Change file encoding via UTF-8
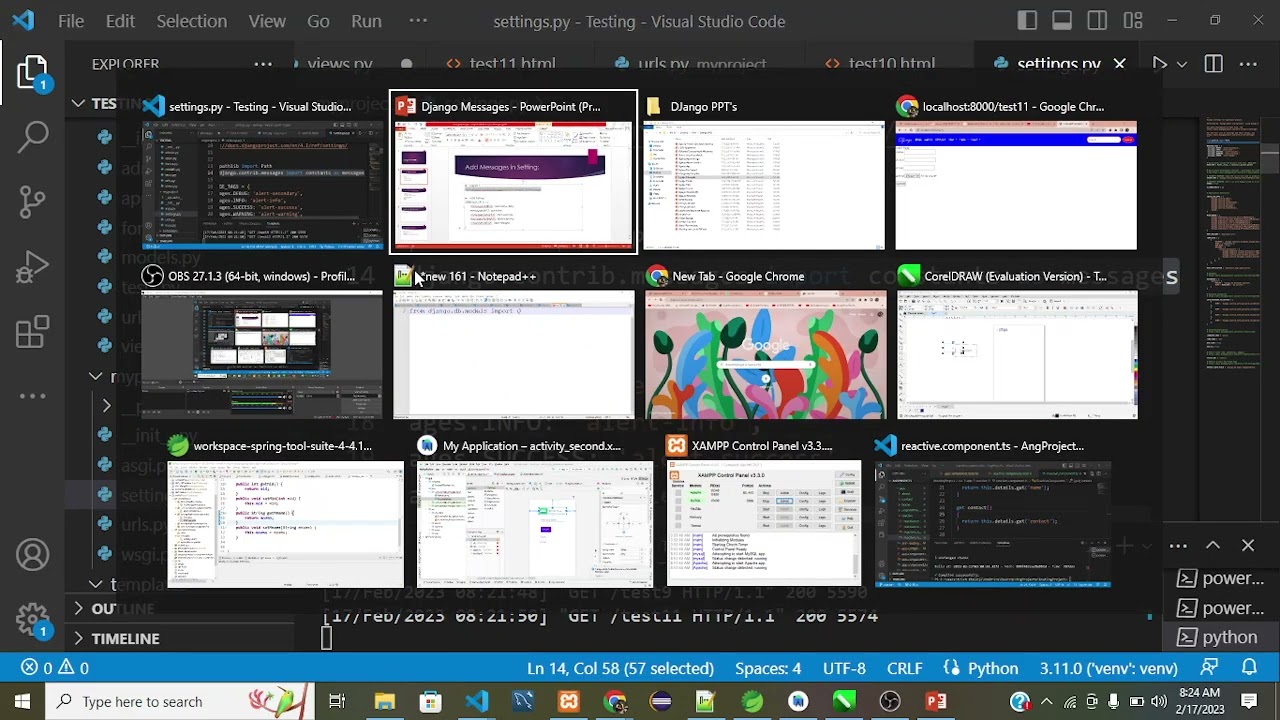 click(844, 668)
